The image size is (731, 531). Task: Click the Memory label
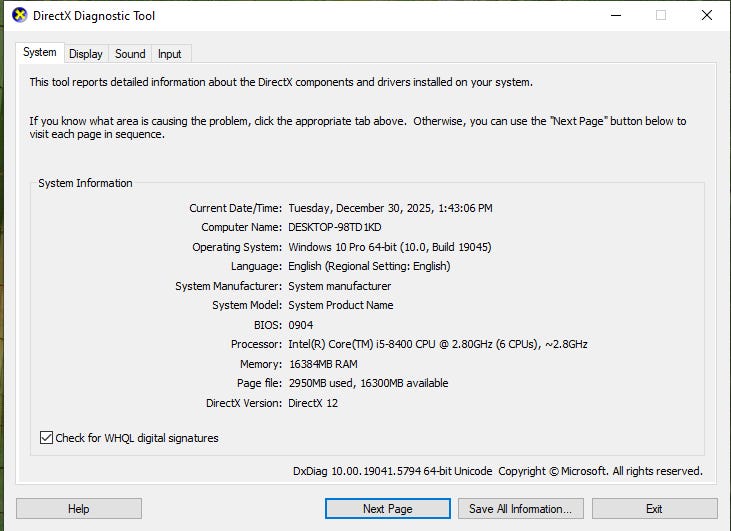[261, 364]
